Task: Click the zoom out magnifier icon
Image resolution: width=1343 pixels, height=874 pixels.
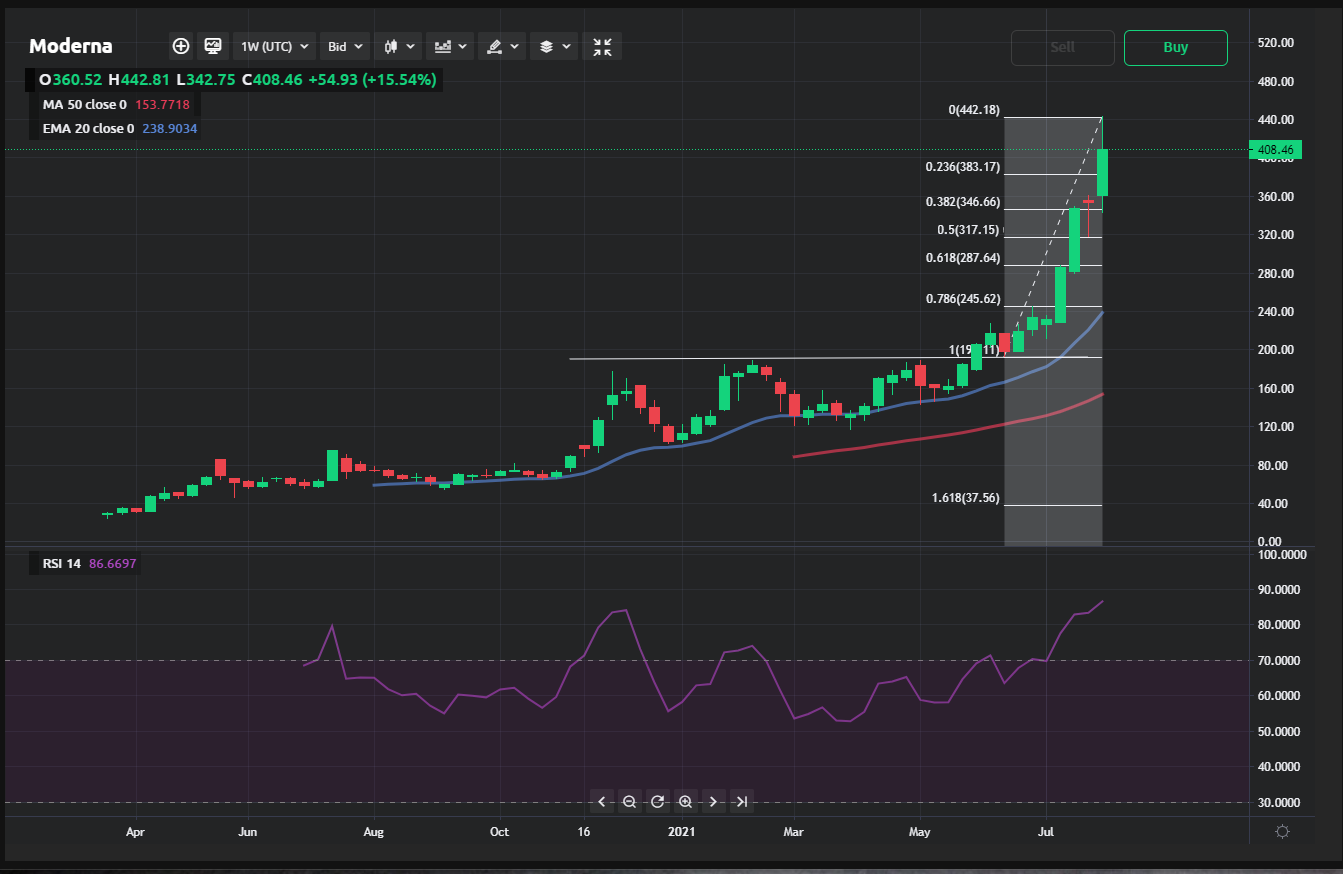Action: coord(629,801)
